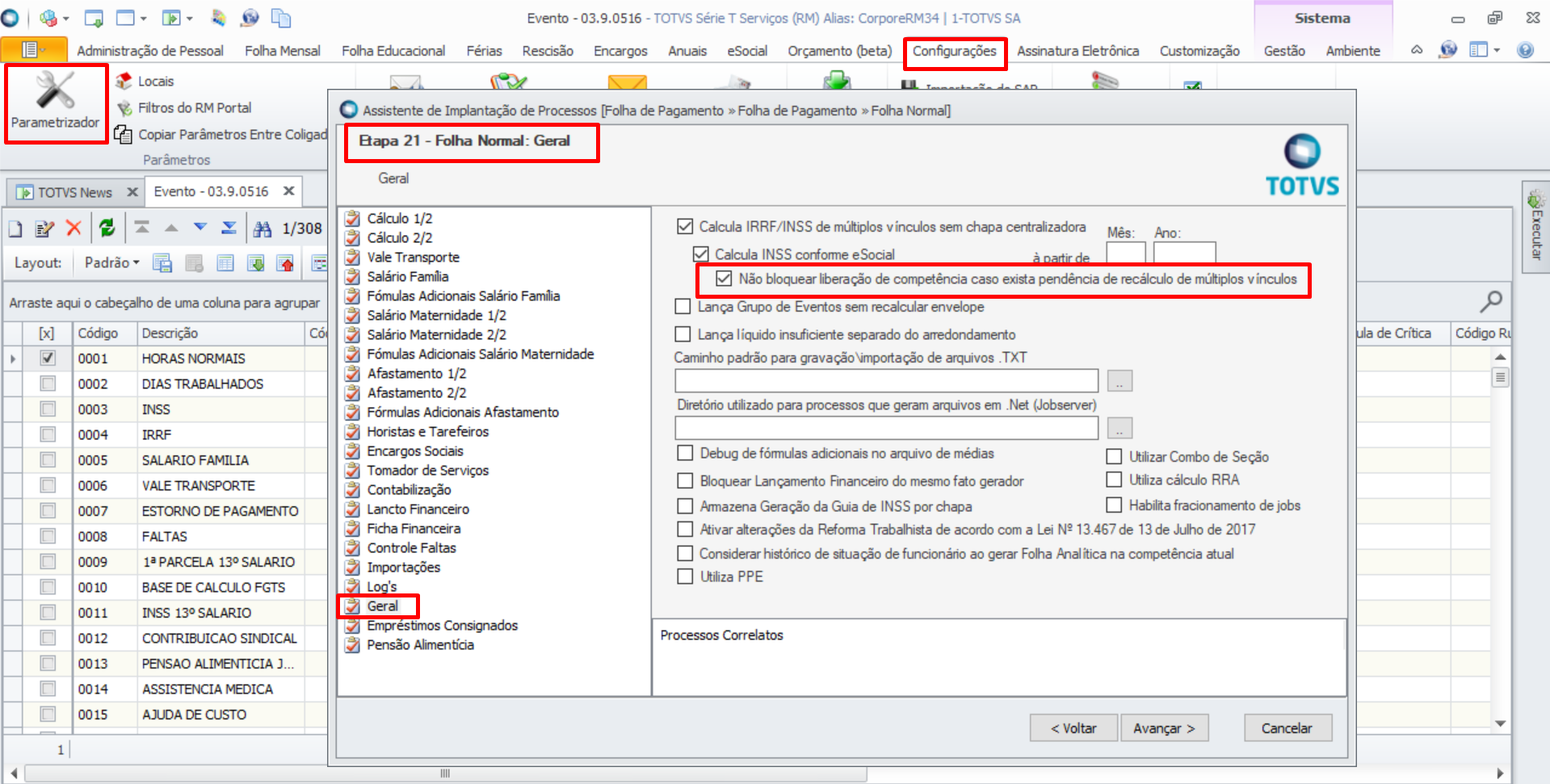Enable Utilizar Combo de Seção
The image size is (1550, 784).
(1114, 456)
